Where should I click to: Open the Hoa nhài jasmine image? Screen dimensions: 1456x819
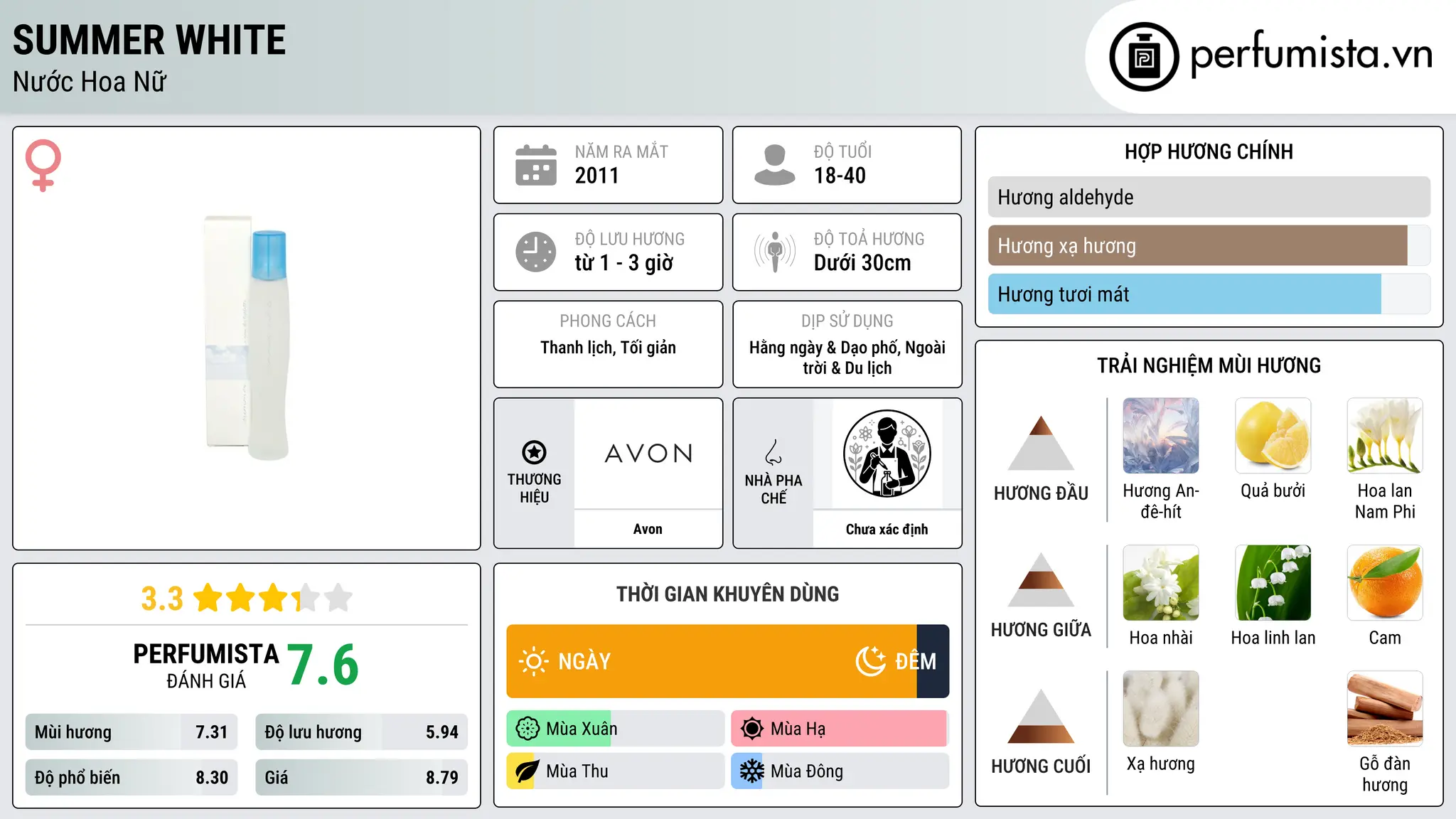1161,583
